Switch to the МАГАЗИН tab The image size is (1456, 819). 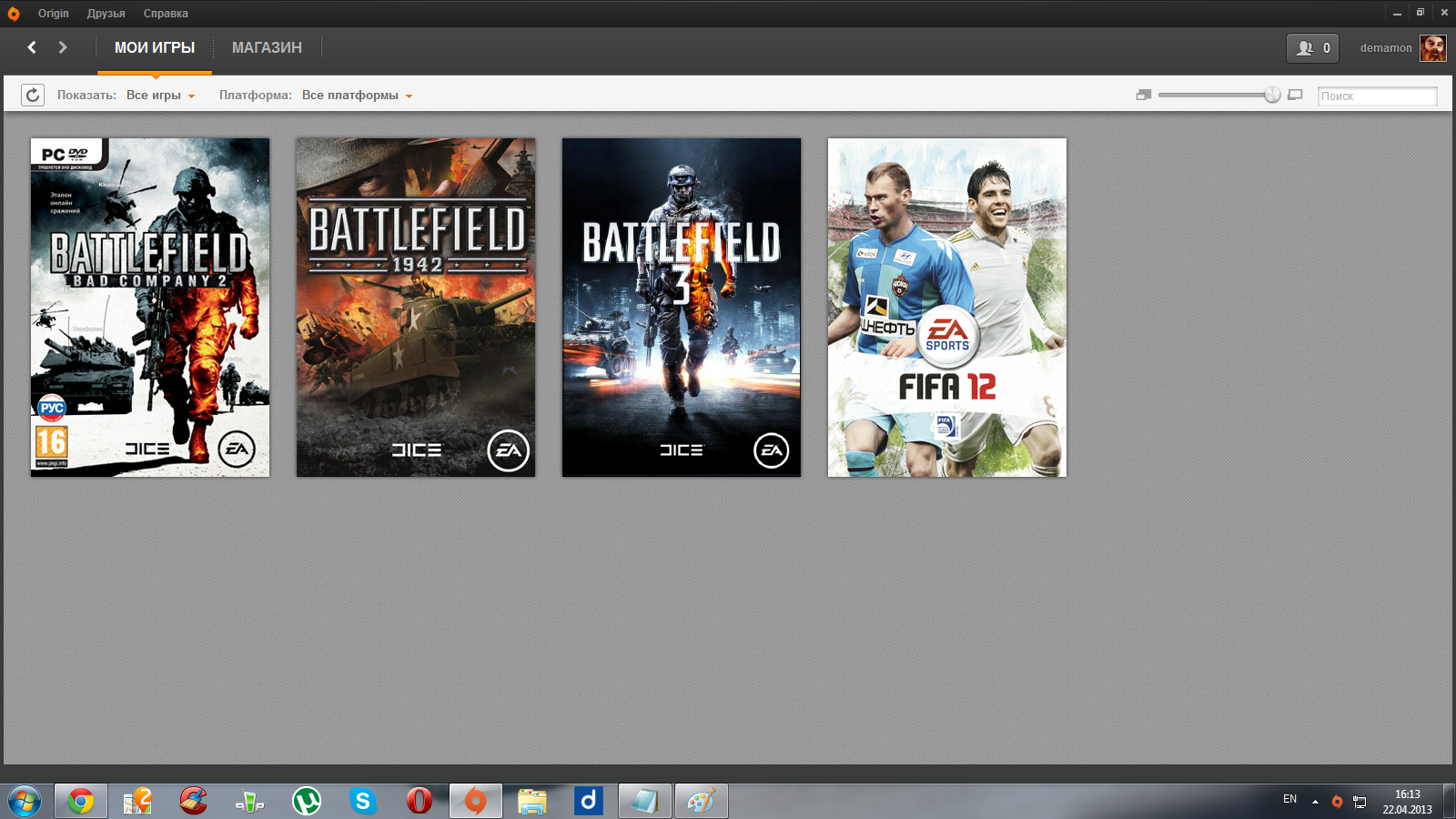click(x=267, y=48)
